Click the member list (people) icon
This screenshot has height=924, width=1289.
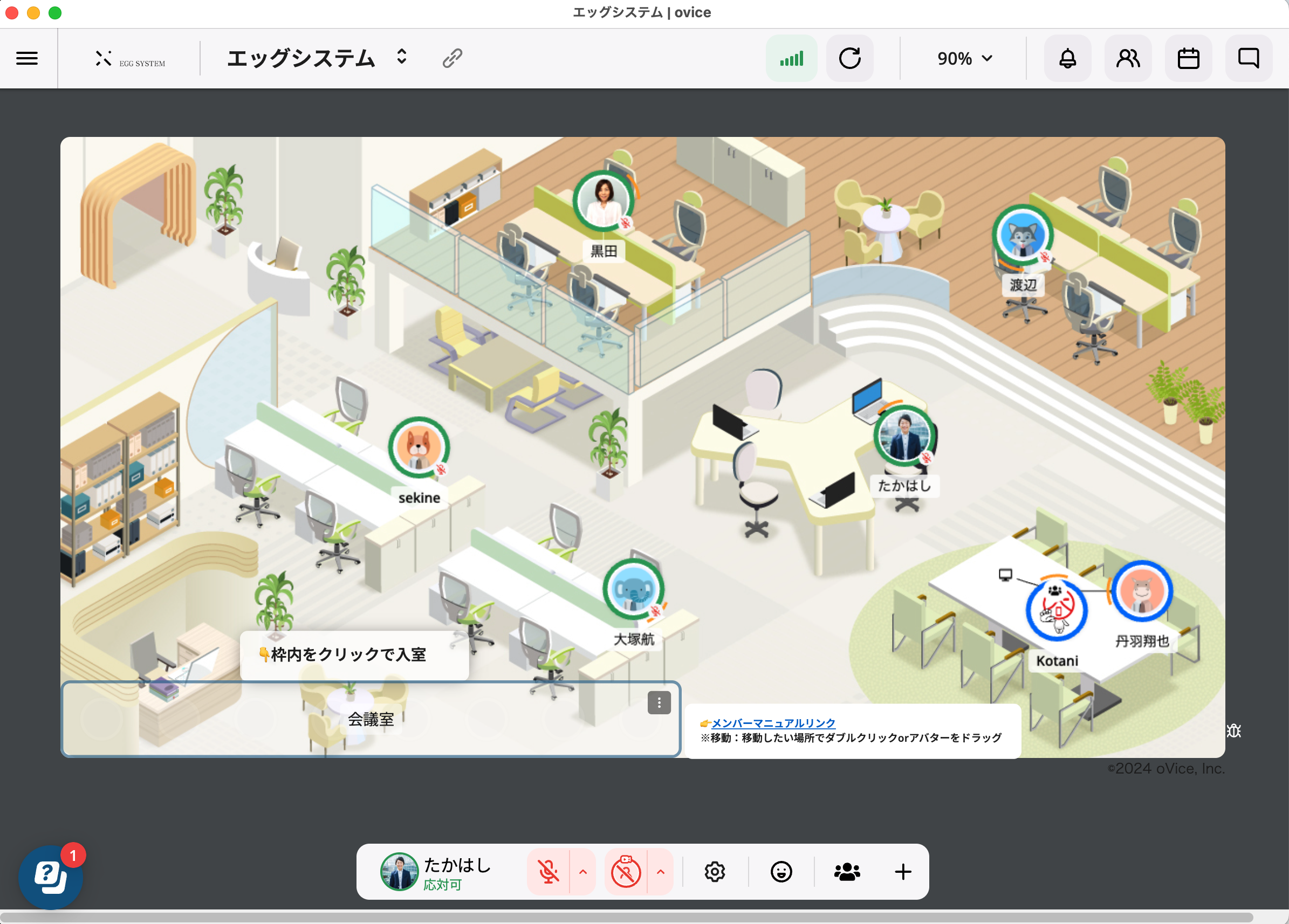pyautogui.click(x=1128, y=58)
